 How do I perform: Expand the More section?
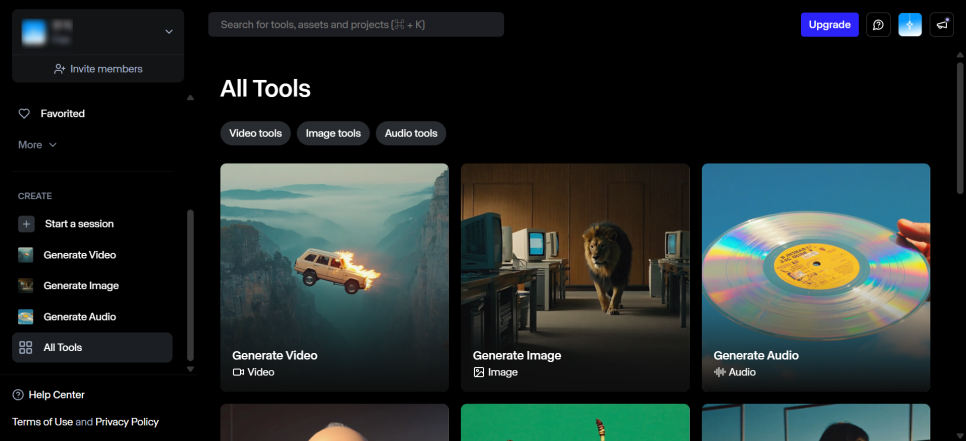(x=38, y=145)
